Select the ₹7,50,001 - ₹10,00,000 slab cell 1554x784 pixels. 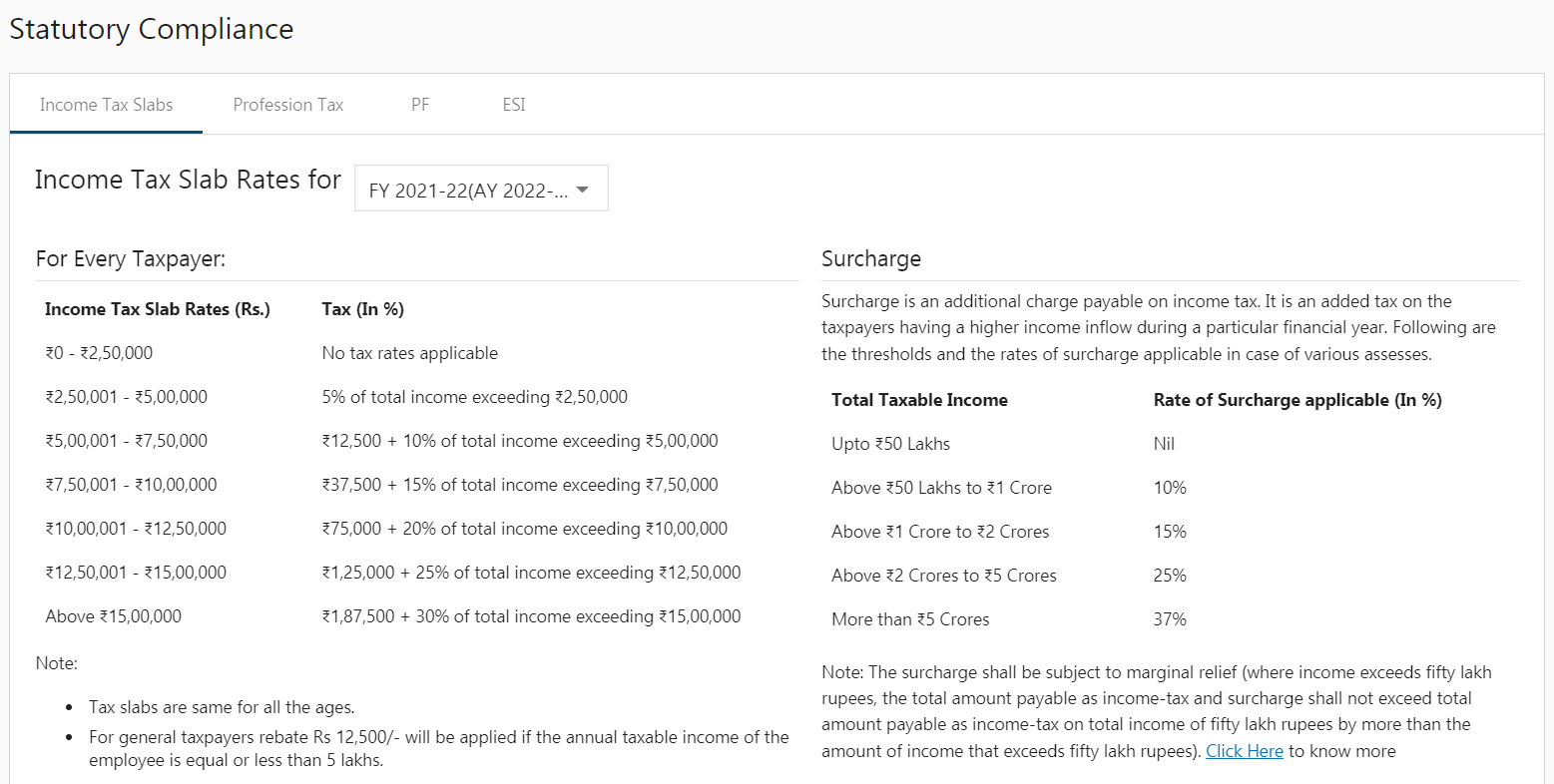pyautogui.click(x=131, y=485)
